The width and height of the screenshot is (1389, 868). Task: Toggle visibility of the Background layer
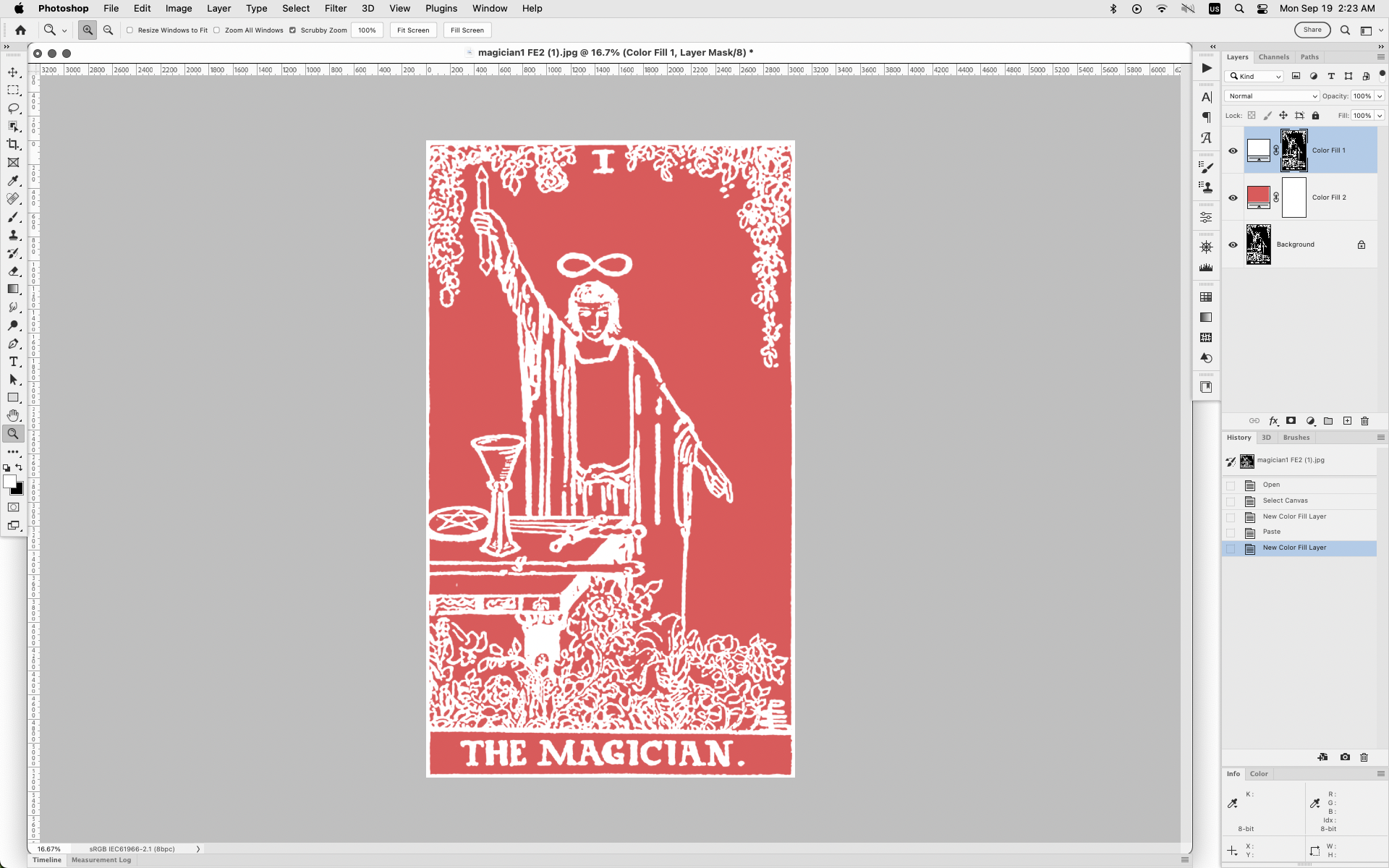[1233, 244]
